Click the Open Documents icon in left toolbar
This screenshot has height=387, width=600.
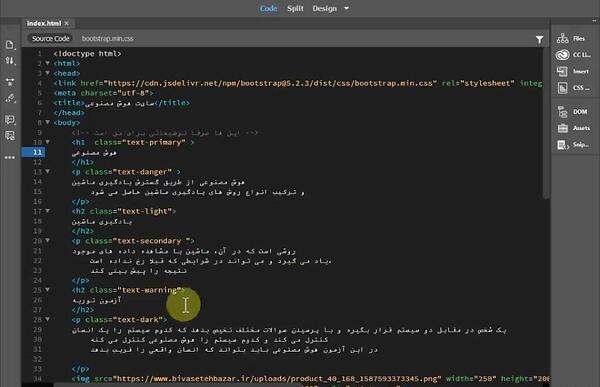[10, 45]
